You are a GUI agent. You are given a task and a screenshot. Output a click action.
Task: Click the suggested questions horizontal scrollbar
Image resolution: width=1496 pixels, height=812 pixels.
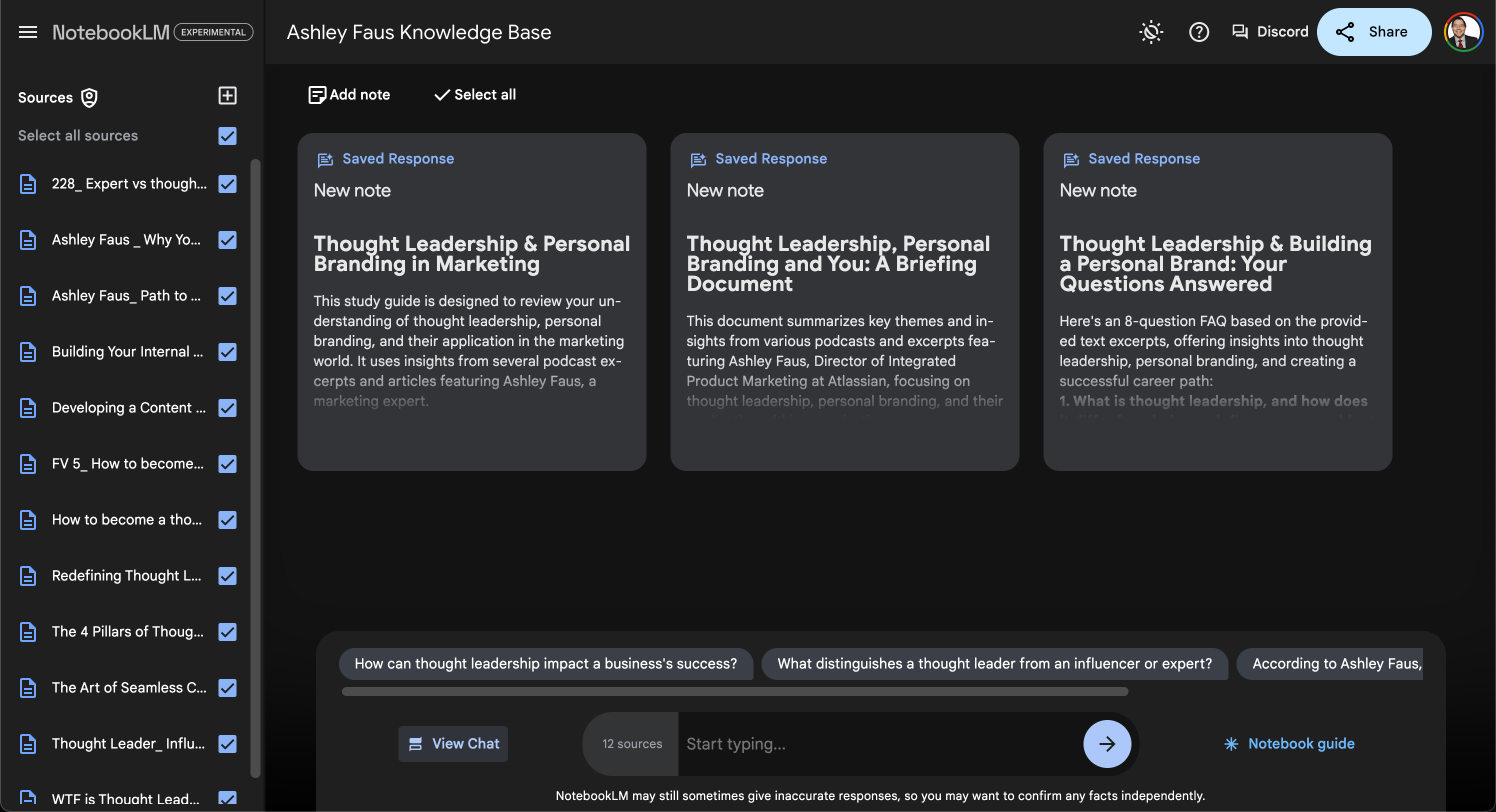734,692
